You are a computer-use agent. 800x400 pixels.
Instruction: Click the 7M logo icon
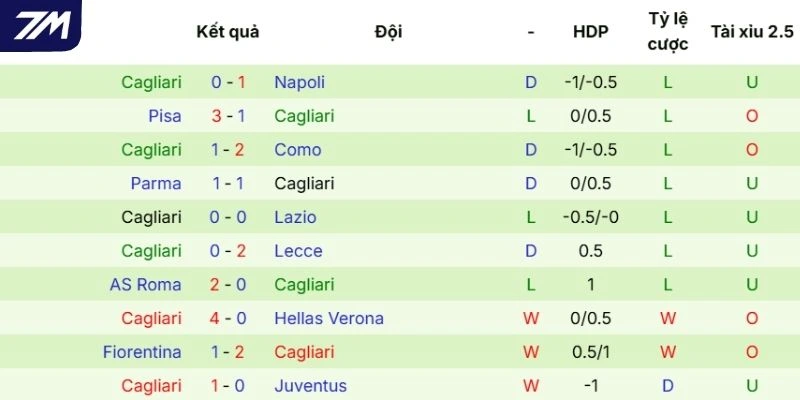point(42,24)
